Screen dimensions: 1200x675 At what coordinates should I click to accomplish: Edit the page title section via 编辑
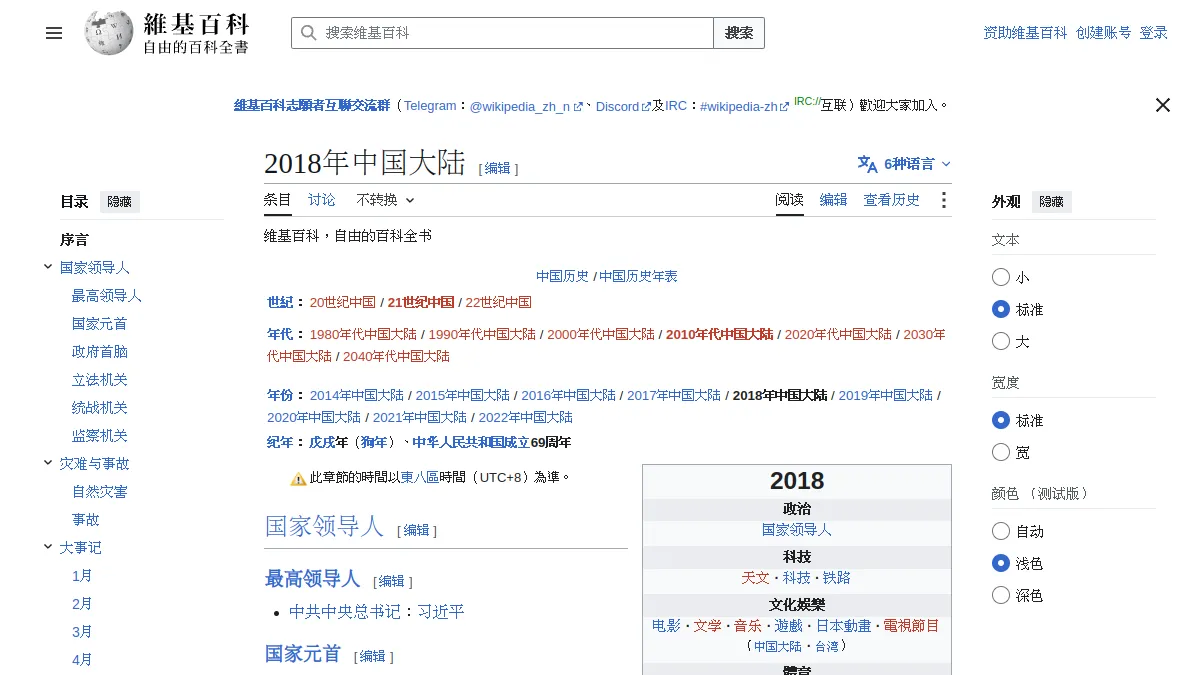(498, 168)
